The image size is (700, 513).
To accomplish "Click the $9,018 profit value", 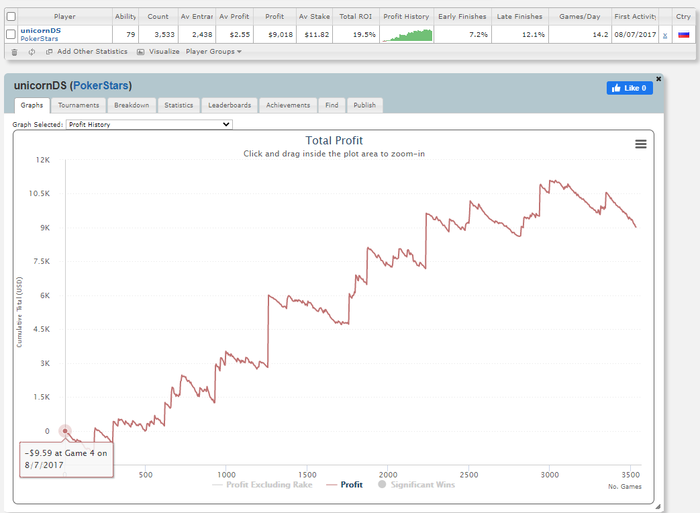I will coord(280,34).
